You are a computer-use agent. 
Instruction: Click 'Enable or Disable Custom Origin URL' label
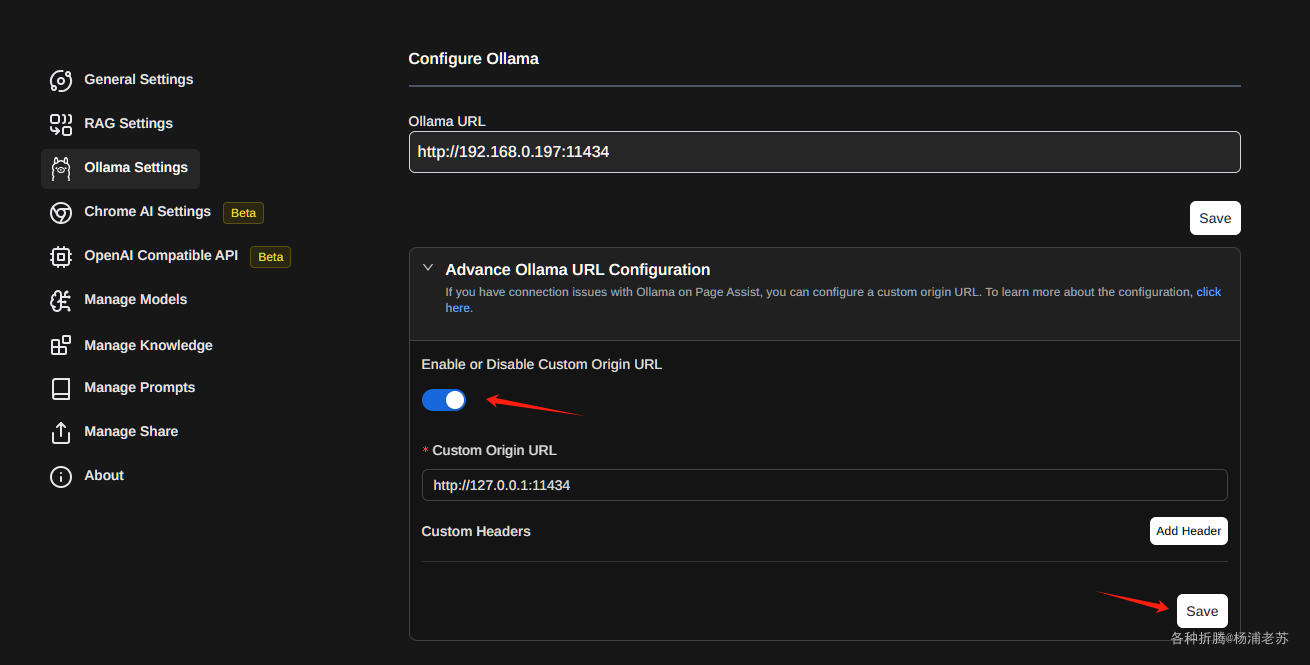point(542,364)
